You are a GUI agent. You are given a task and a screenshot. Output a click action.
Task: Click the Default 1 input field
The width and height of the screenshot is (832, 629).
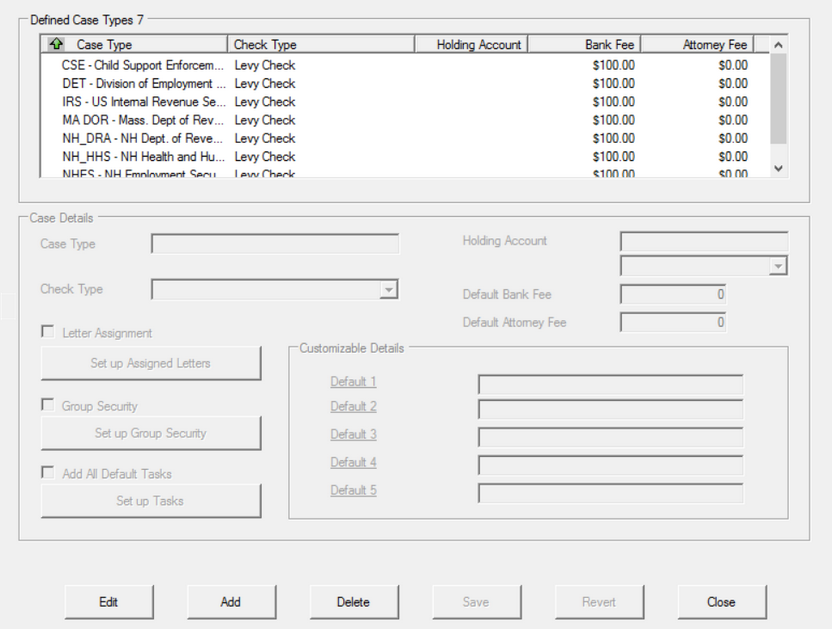(610, 384)
